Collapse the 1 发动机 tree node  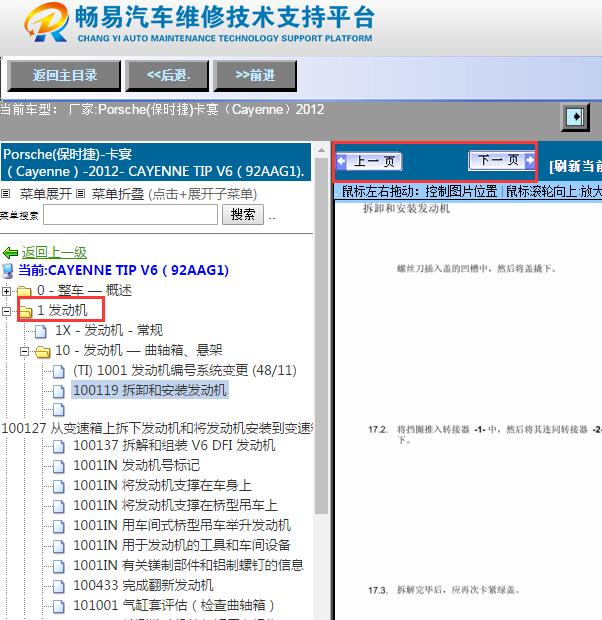click(x=6, y=311)
